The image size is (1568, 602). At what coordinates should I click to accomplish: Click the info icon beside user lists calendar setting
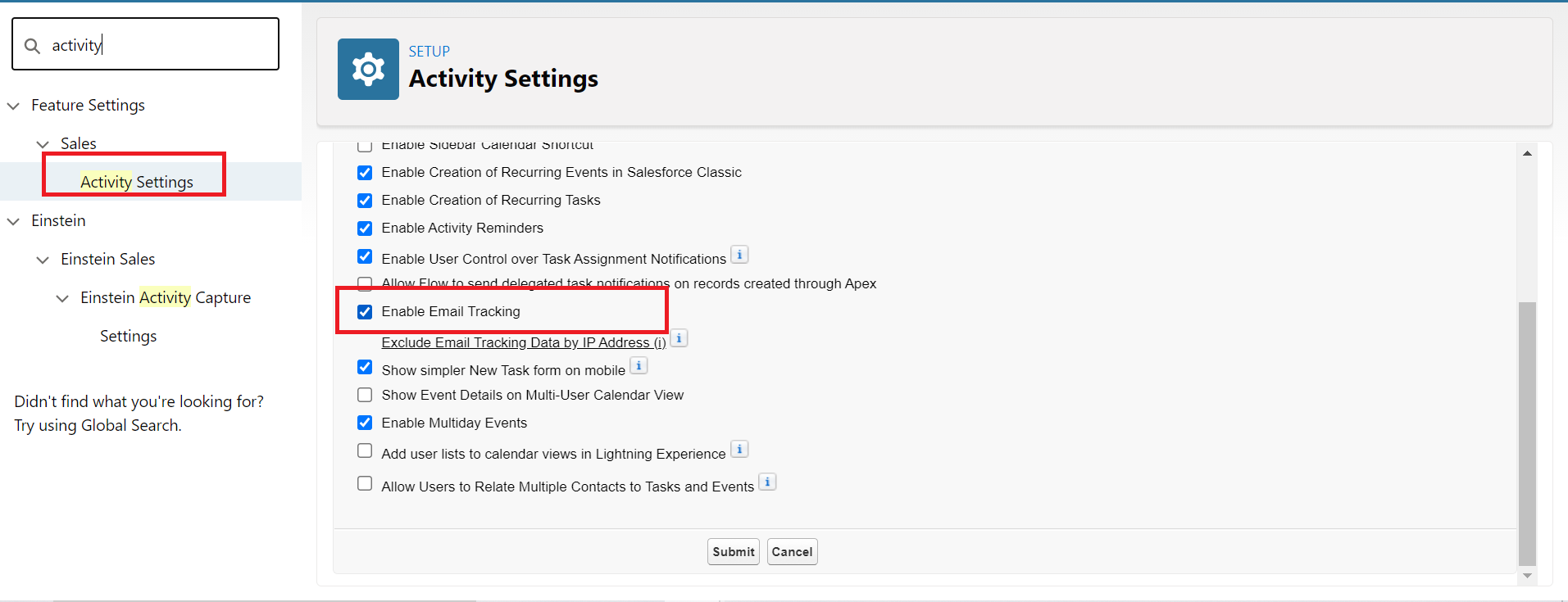pyautogui.click(x=739, y=449)
